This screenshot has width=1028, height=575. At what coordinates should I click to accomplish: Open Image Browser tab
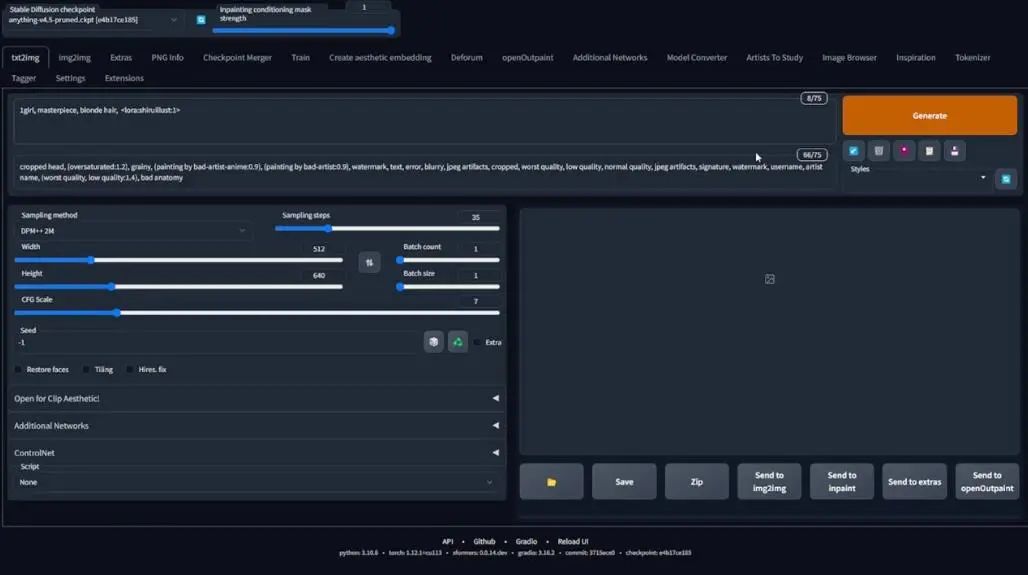849,58
